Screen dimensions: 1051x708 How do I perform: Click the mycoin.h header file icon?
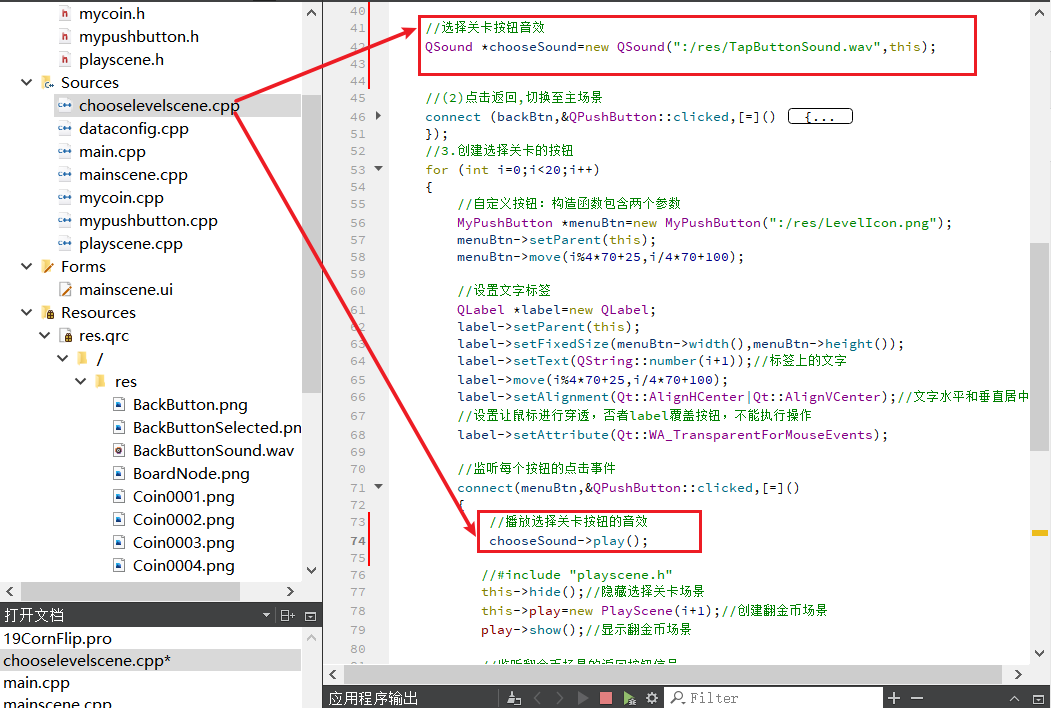tap(65, 13)
